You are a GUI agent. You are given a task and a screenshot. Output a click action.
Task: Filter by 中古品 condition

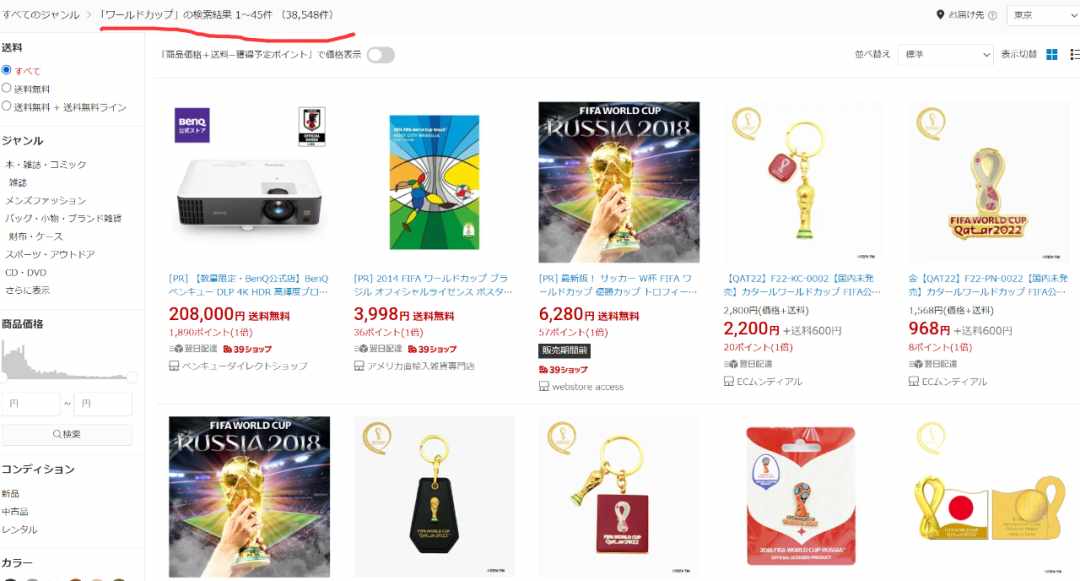(15, 511)
